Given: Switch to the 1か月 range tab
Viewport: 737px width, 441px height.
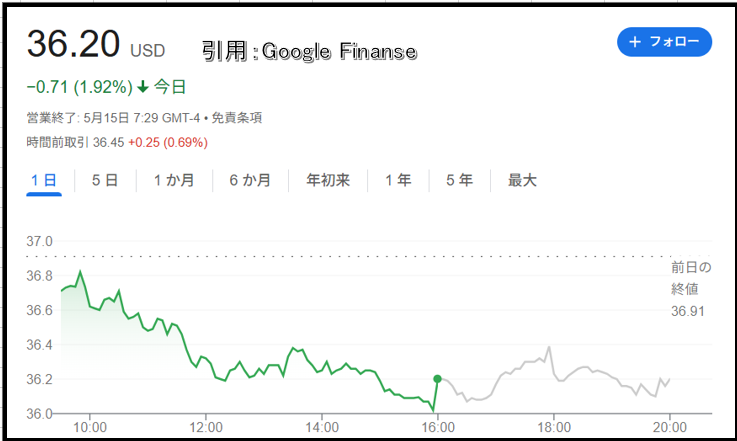Looking at the screenshot, I should point(174,180).
